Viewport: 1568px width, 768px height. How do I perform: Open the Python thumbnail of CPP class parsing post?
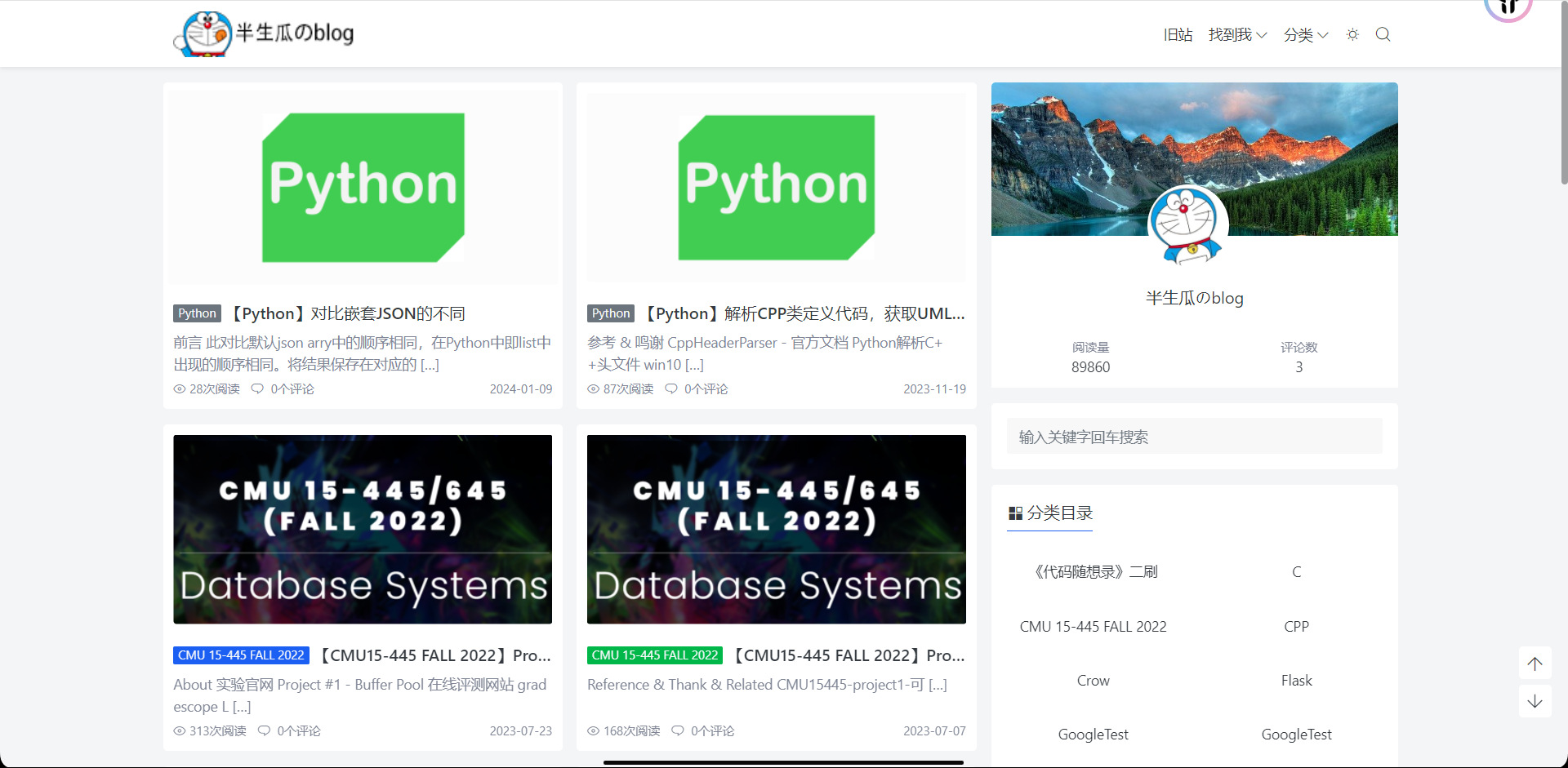coord(776,189)
